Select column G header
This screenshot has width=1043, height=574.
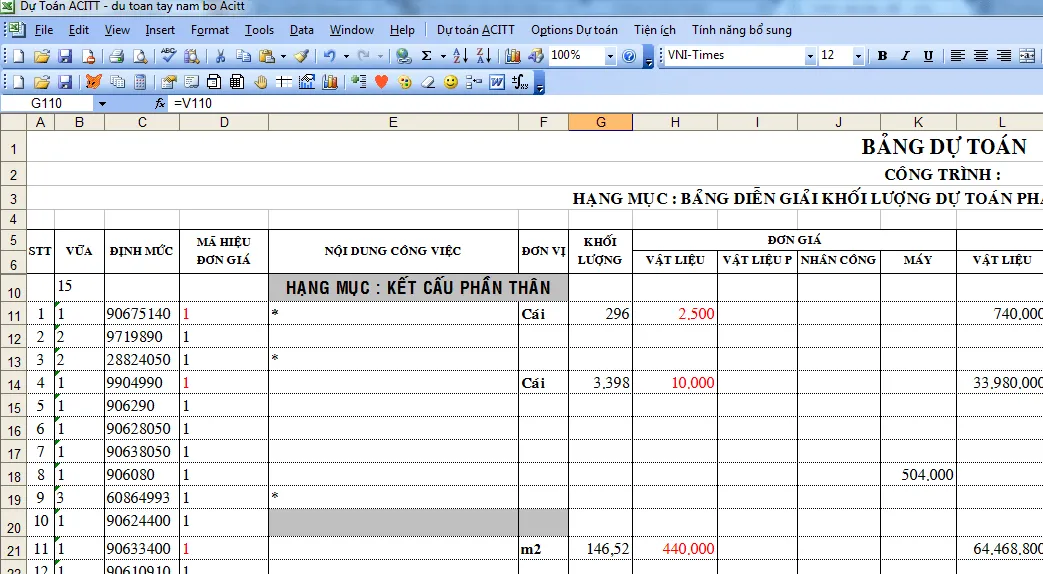(600, 122)
